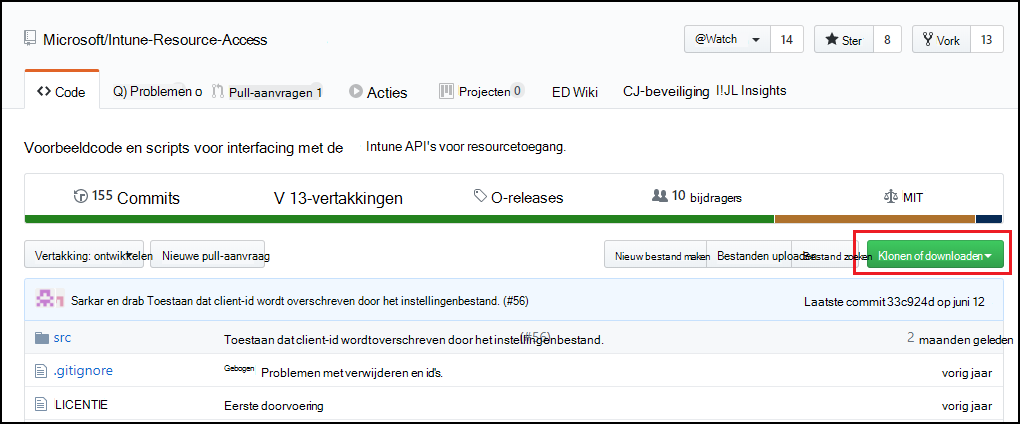View the 13-vertakkingen branches
This screenshot has width=1020, height=424.
[338, 198]
